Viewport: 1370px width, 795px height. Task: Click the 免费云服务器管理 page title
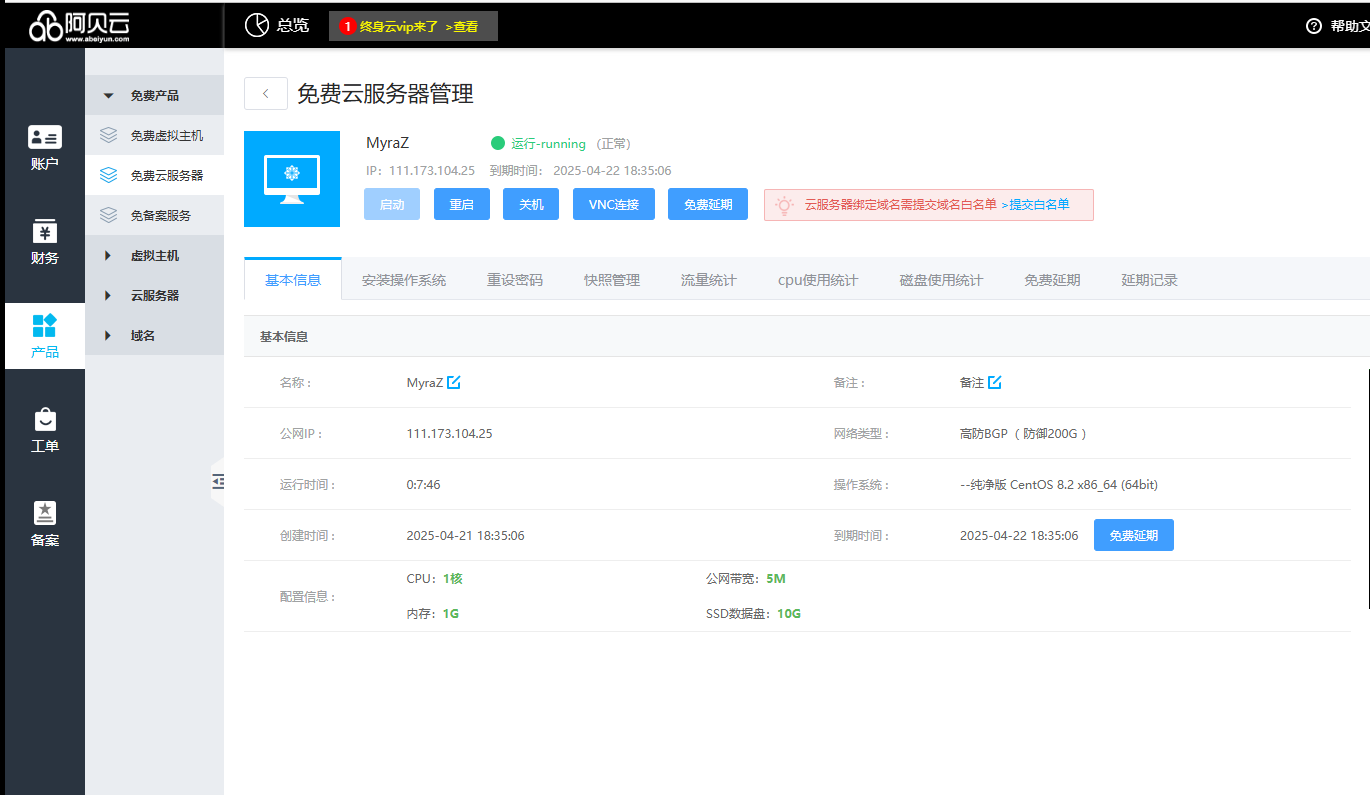(385, 94)
